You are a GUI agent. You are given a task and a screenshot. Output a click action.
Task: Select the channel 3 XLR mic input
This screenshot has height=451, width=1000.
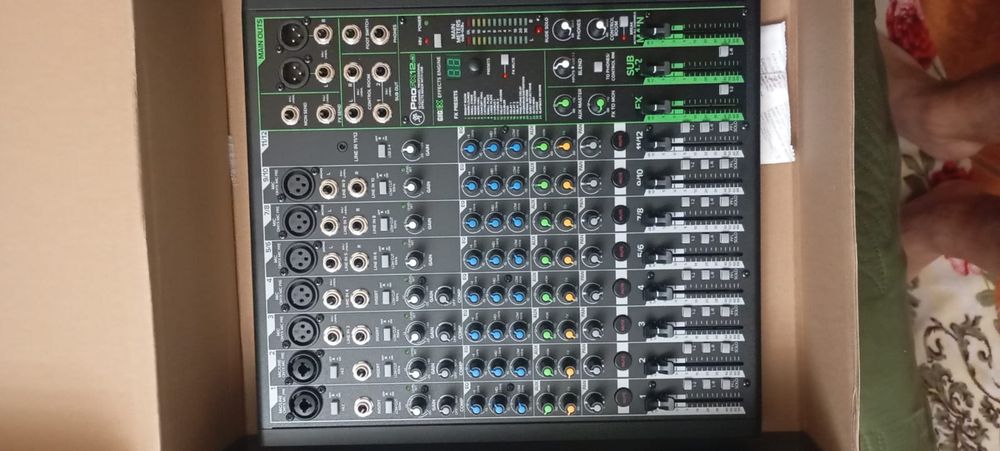click(304, 330)
